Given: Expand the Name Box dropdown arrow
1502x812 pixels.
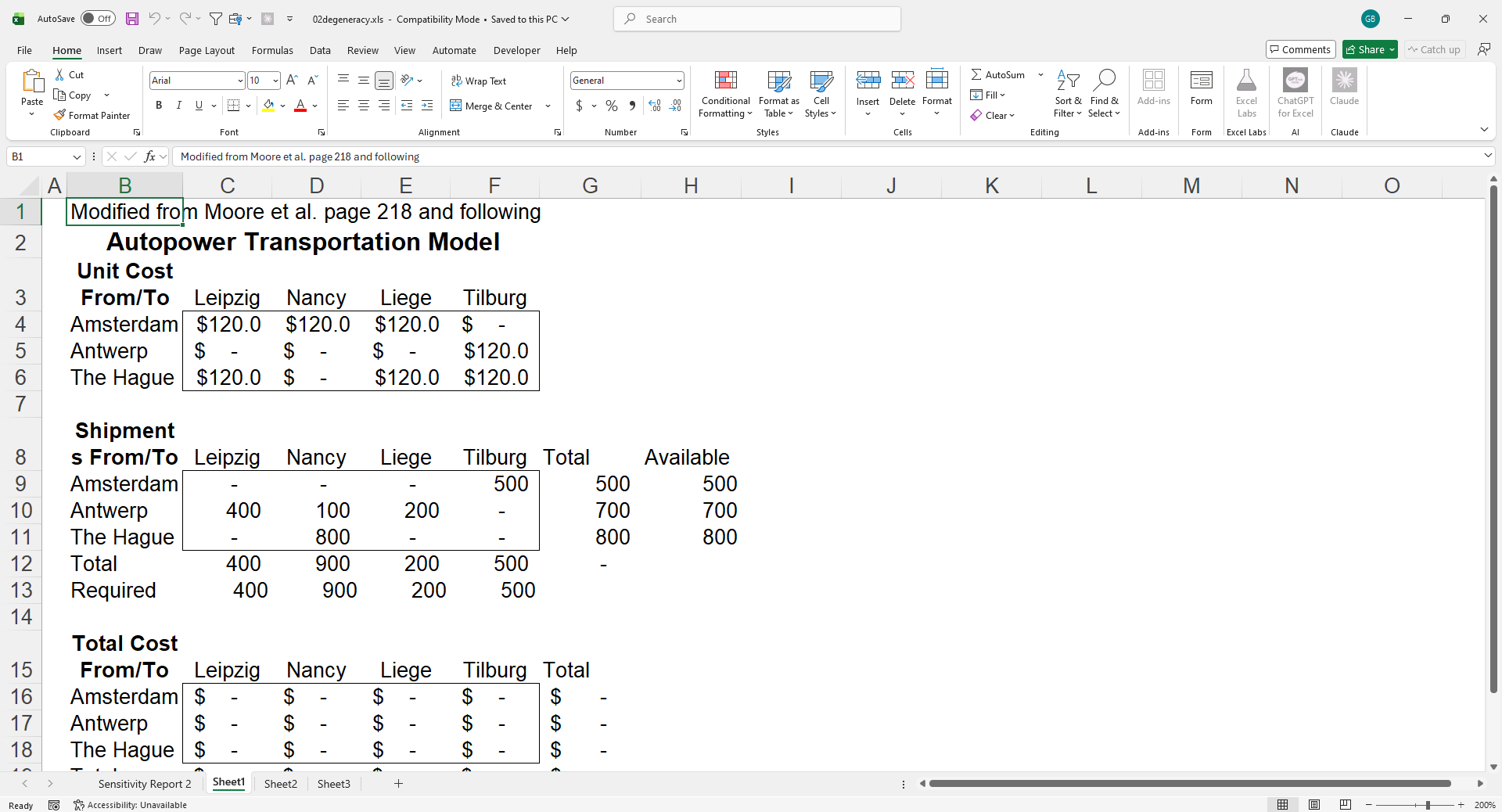Looking at the screenshot, I should click(x=77, y=156).
